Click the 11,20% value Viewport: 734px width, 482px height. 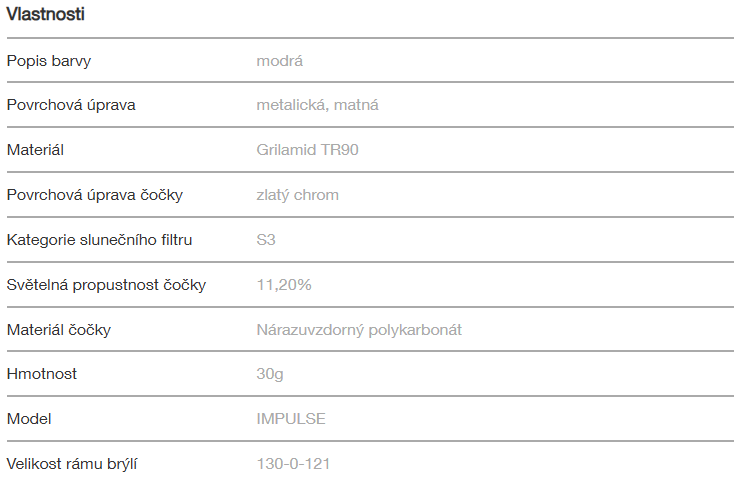(284, 285)
